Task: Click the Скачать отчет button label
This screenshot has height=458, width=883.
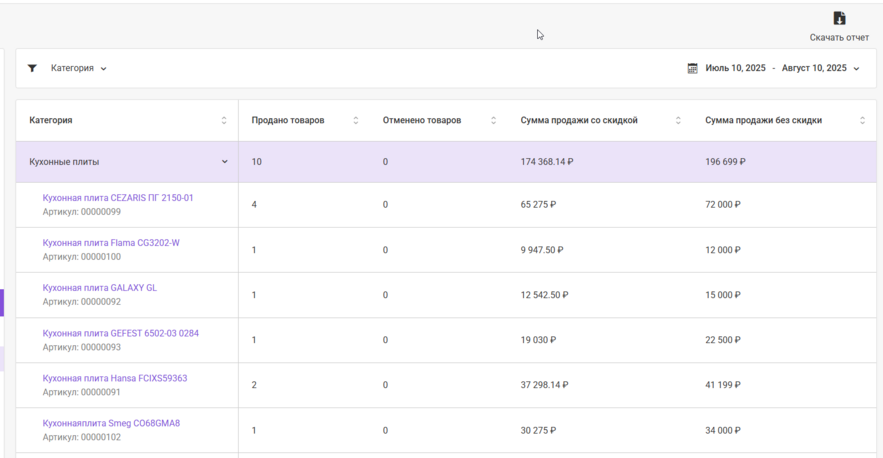Action: [x=839, y=38]
